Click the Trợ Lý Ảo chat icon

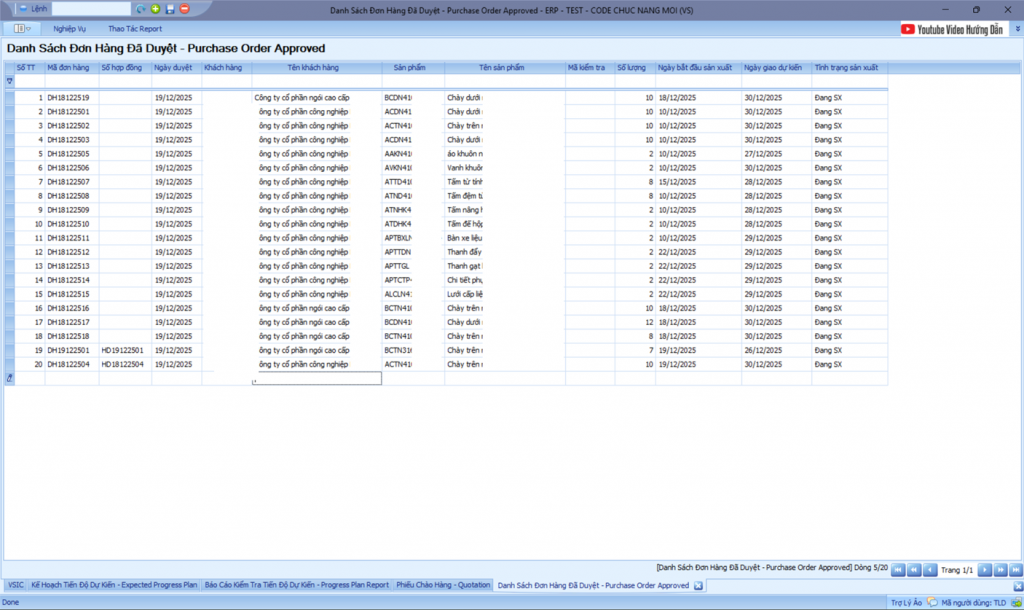point(932,603)
